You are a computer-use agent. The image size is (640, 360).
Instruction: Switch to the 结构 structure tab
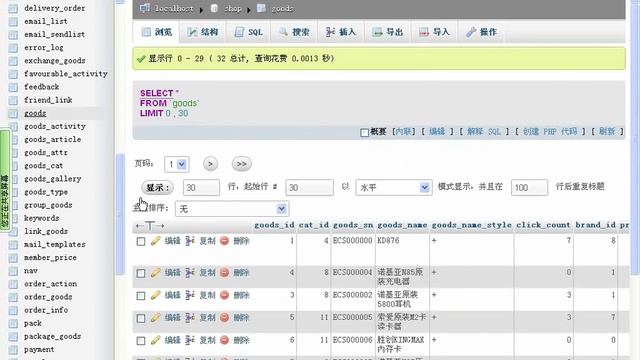click(x=203, y=32)
